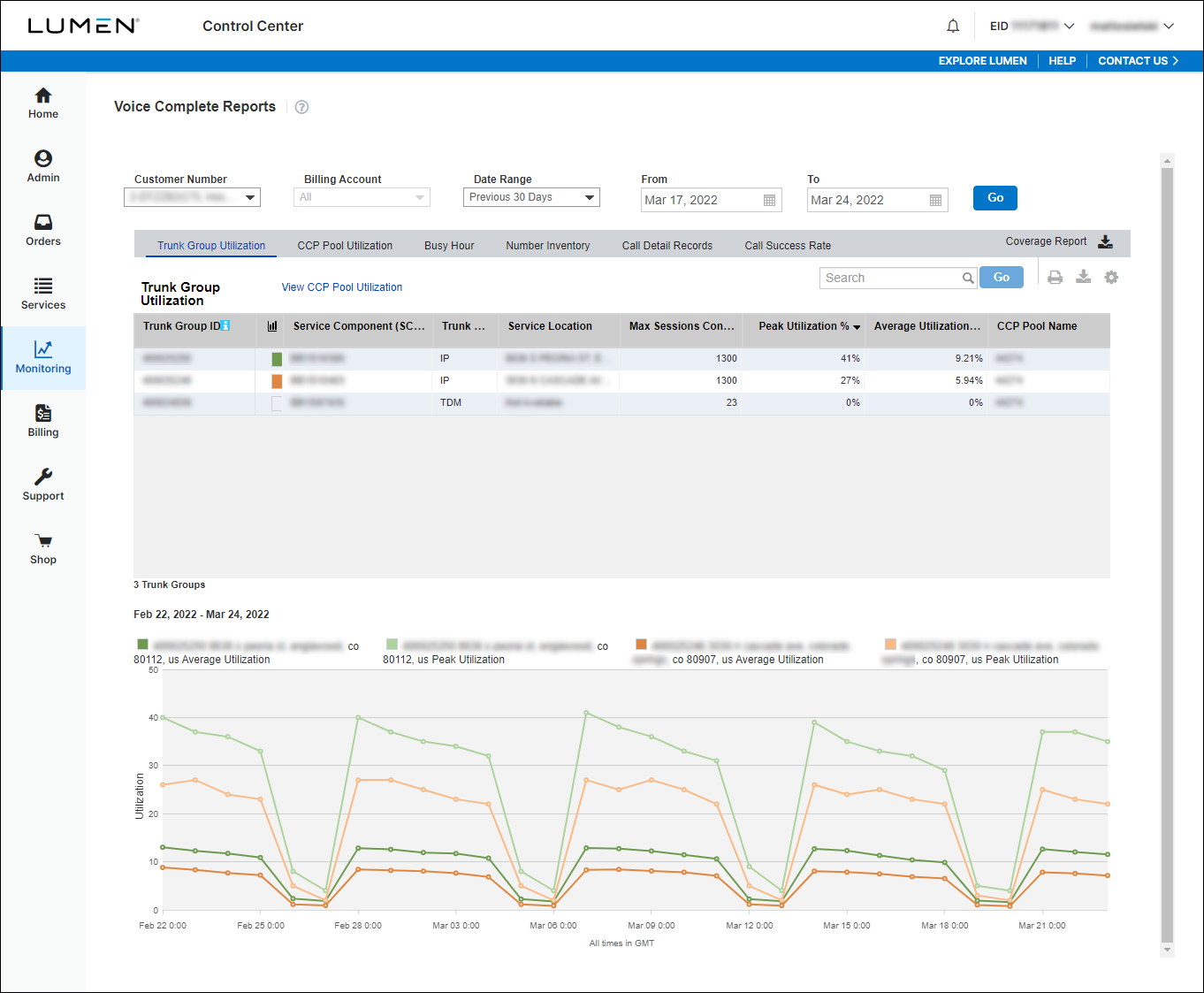Toggle light green Peak Utilization legend swatch
1204x993 pixels.
pos(392,645)
